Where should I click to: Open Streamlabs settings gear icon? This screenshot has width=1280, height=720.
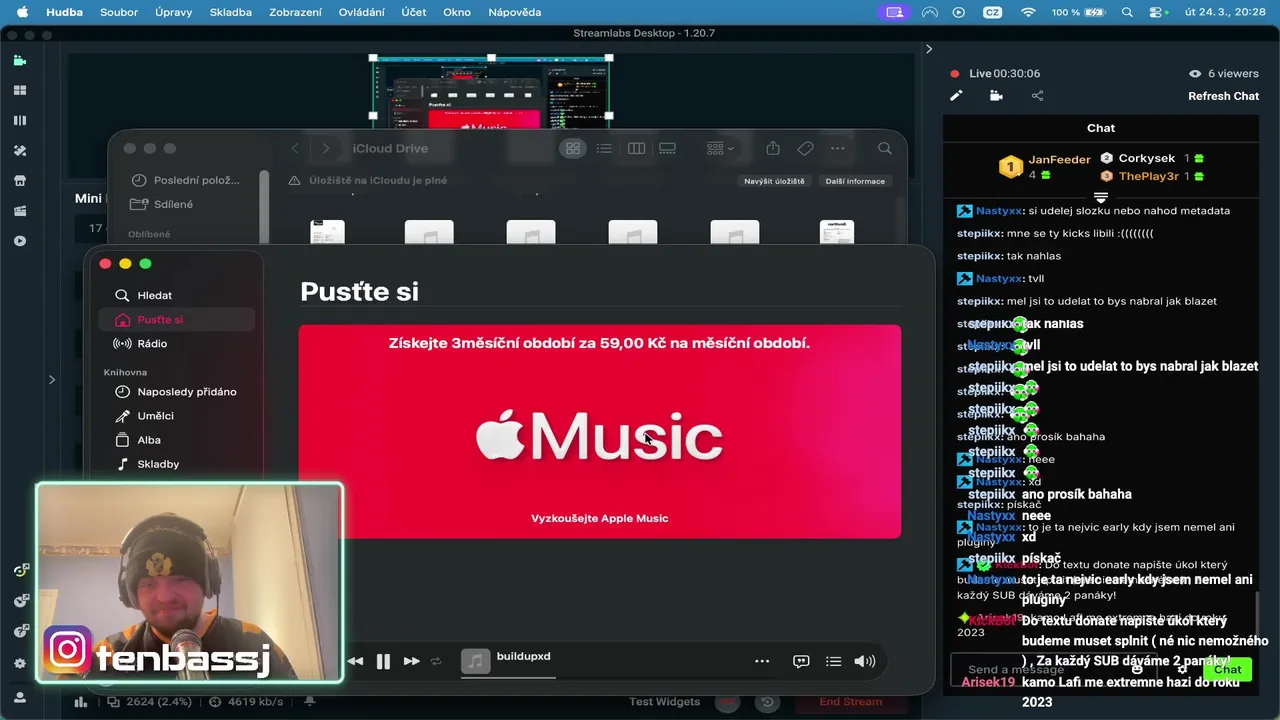click(x=19, y=663)
